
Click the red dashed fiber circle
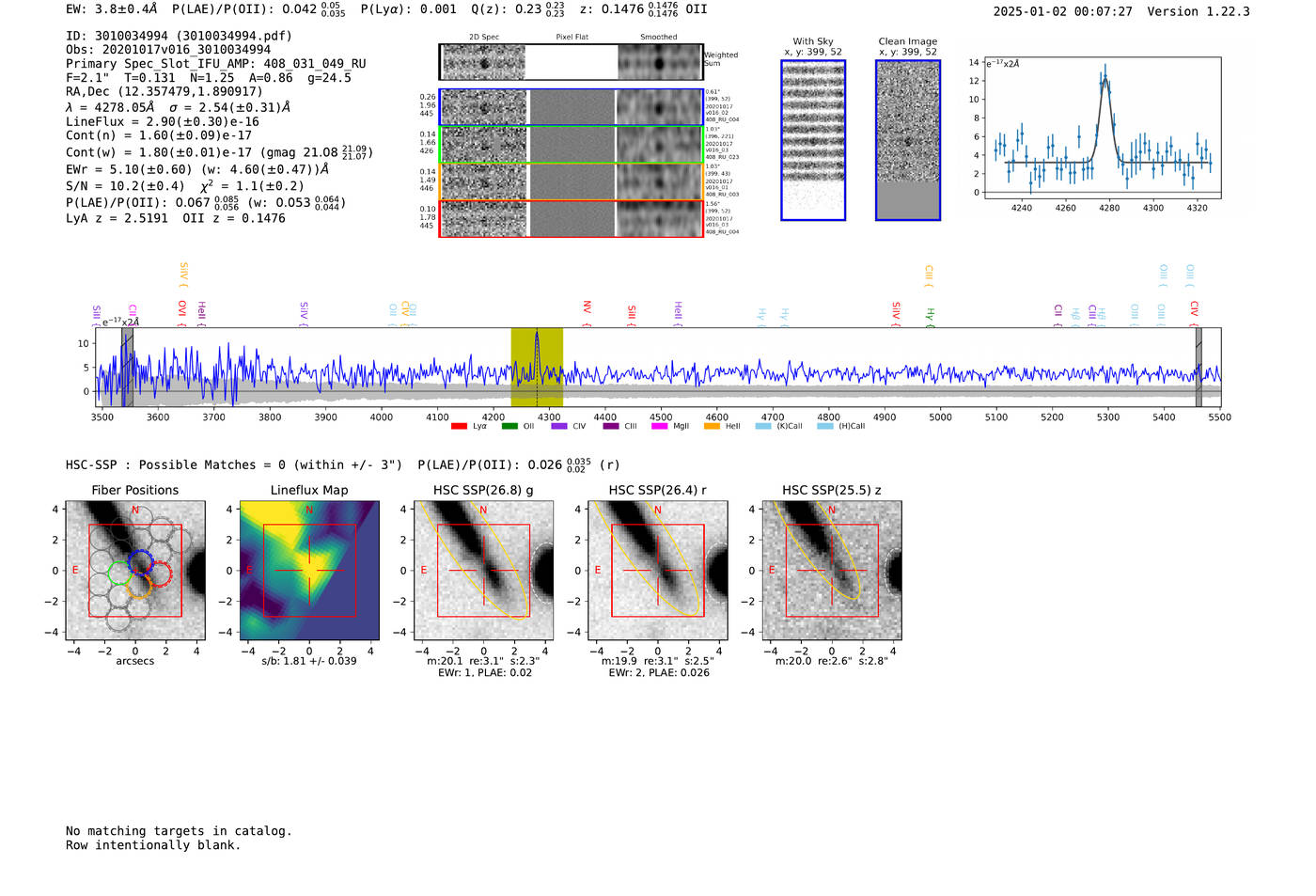pos(161,574)
